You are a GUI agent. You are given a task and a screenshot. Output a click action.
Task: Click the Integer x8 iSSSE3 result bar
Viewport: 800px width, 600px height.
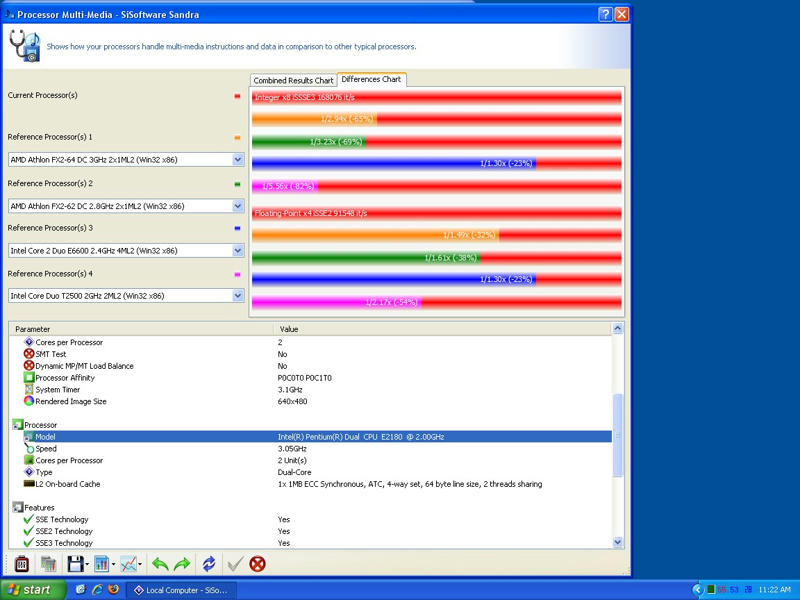[x=437, y=97]
